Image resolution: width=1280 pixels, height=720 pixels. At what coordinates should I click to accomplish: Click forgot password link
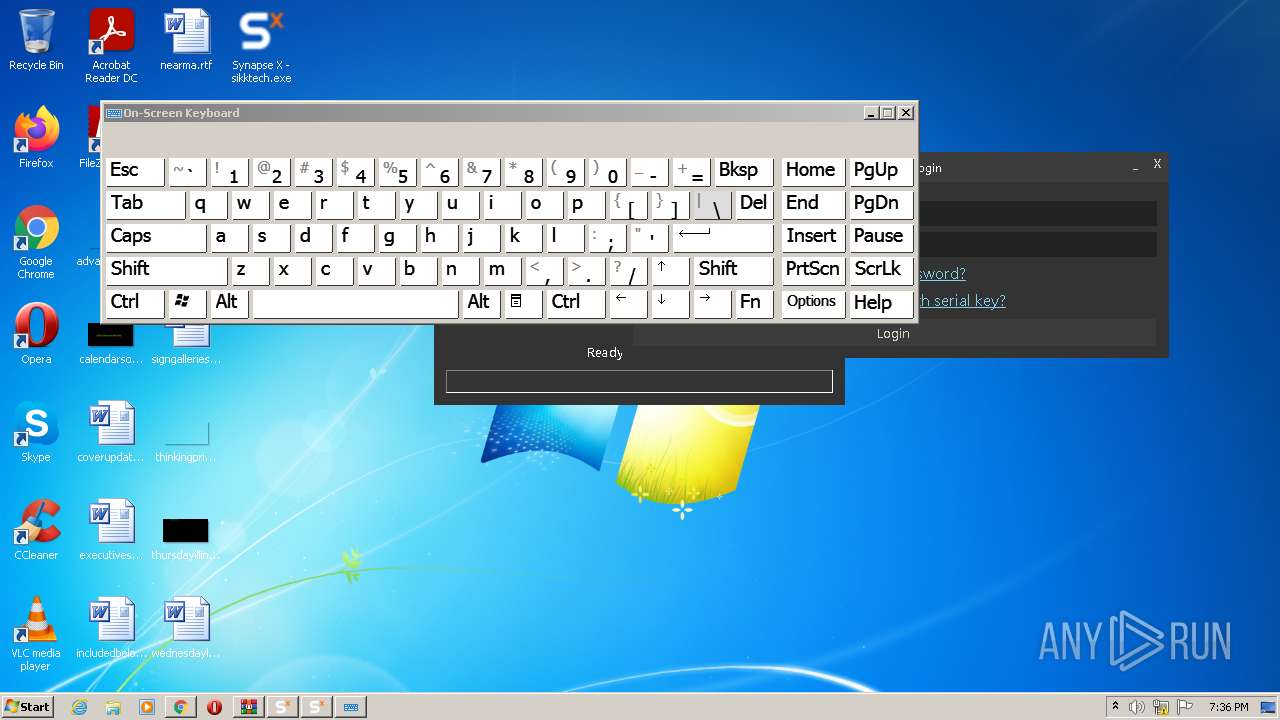[x=940, y=273]
